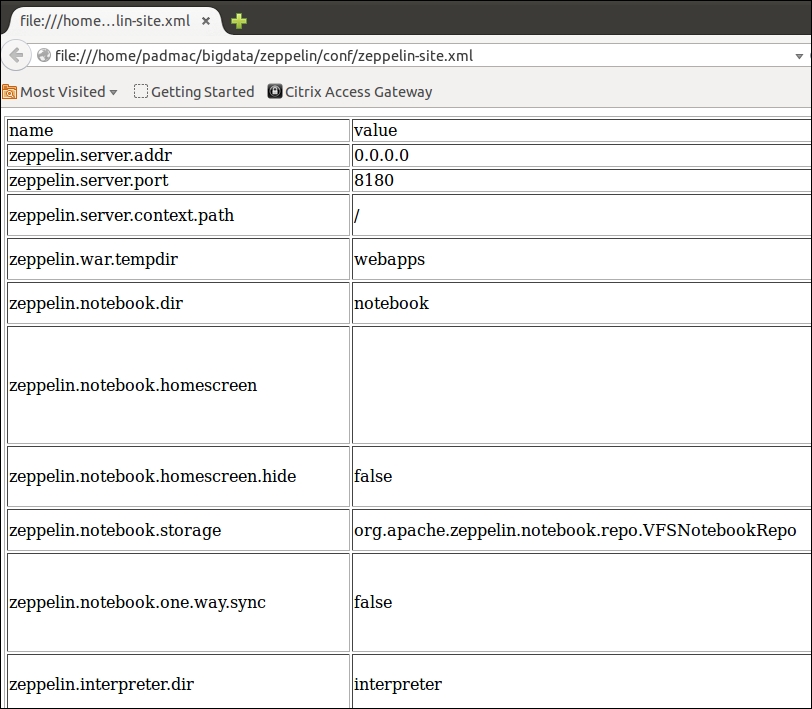Select the file:///home...lin-site.xml tab
812x709 pixels.
(x=115, y=21)
